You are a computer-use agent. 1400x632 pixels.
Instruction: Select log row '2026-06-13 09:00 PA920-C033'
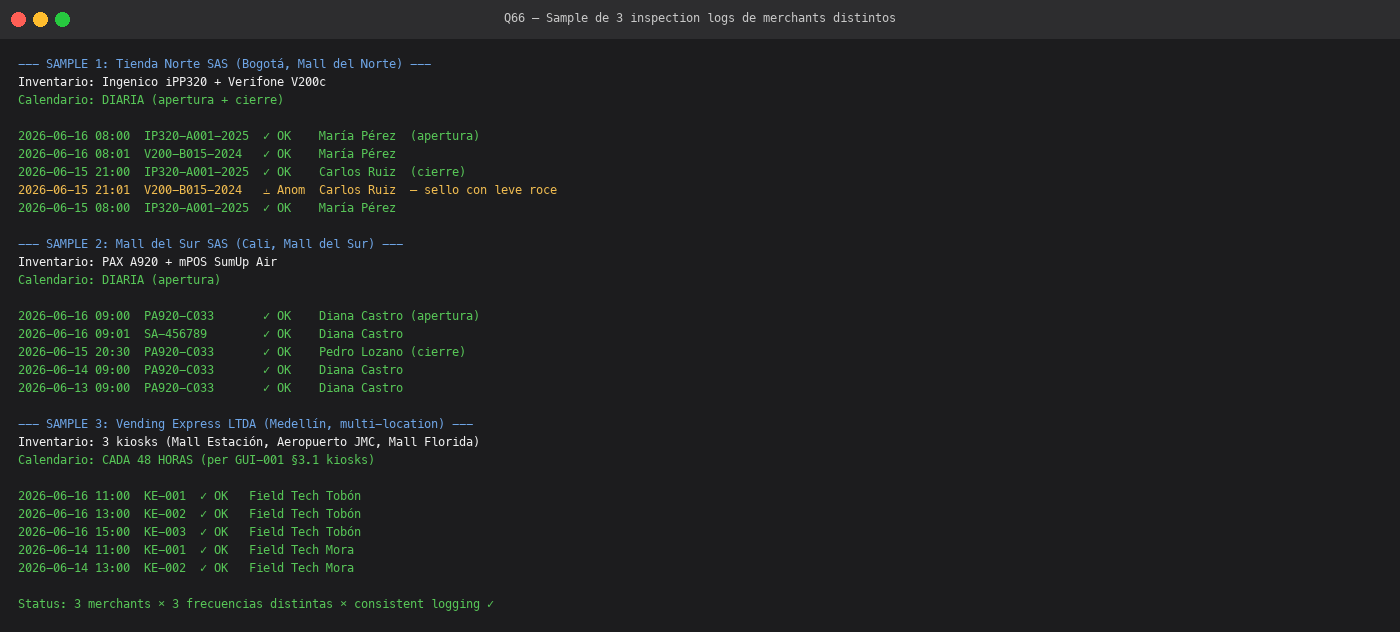point(211,388)
